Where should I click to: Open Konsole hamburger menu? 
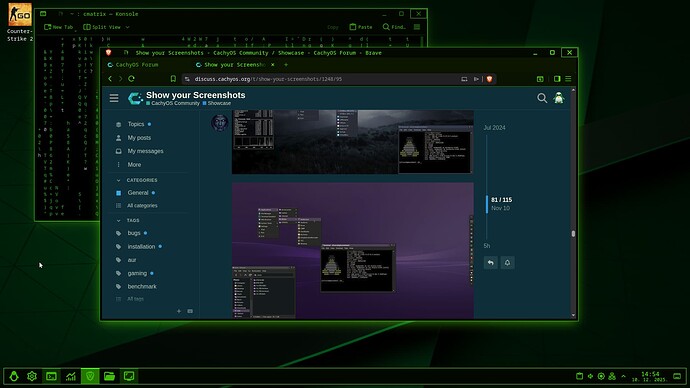tap(417, 27)
